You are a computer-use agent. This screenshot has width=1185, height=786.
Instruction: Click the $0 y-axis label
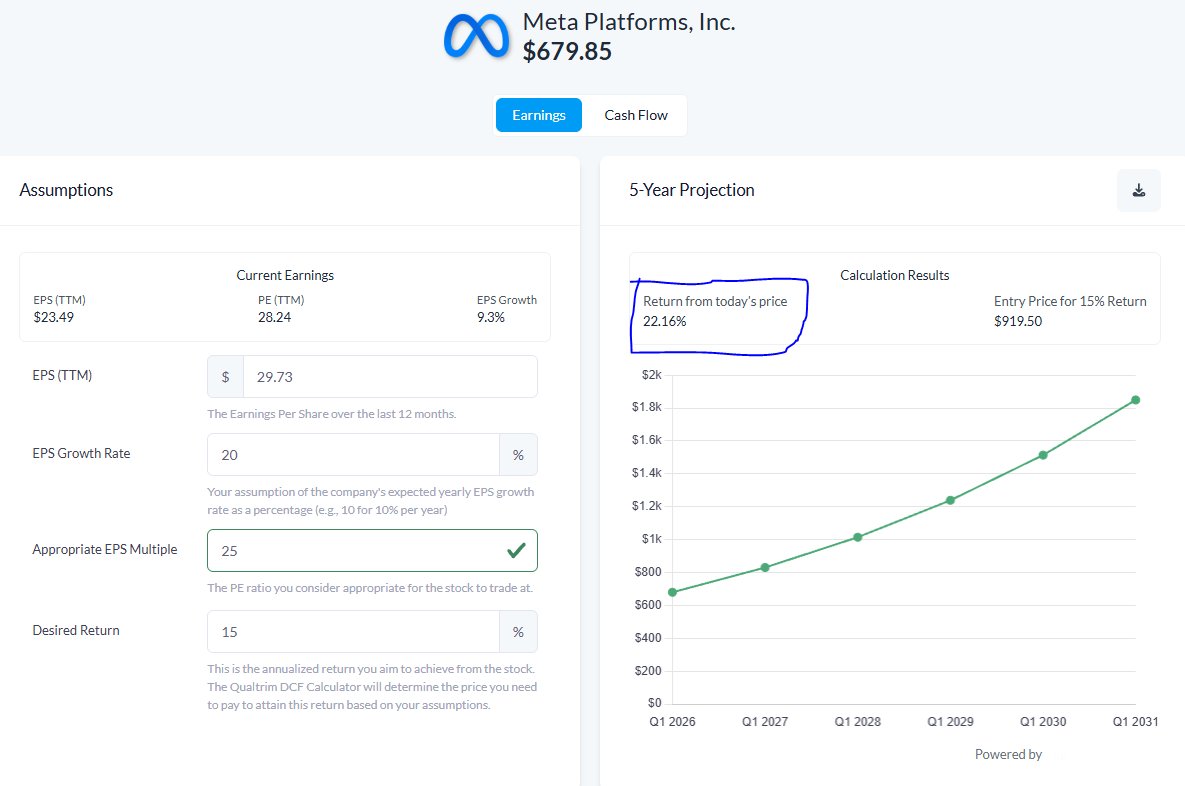pyautogui.click(x=654, y=703)
